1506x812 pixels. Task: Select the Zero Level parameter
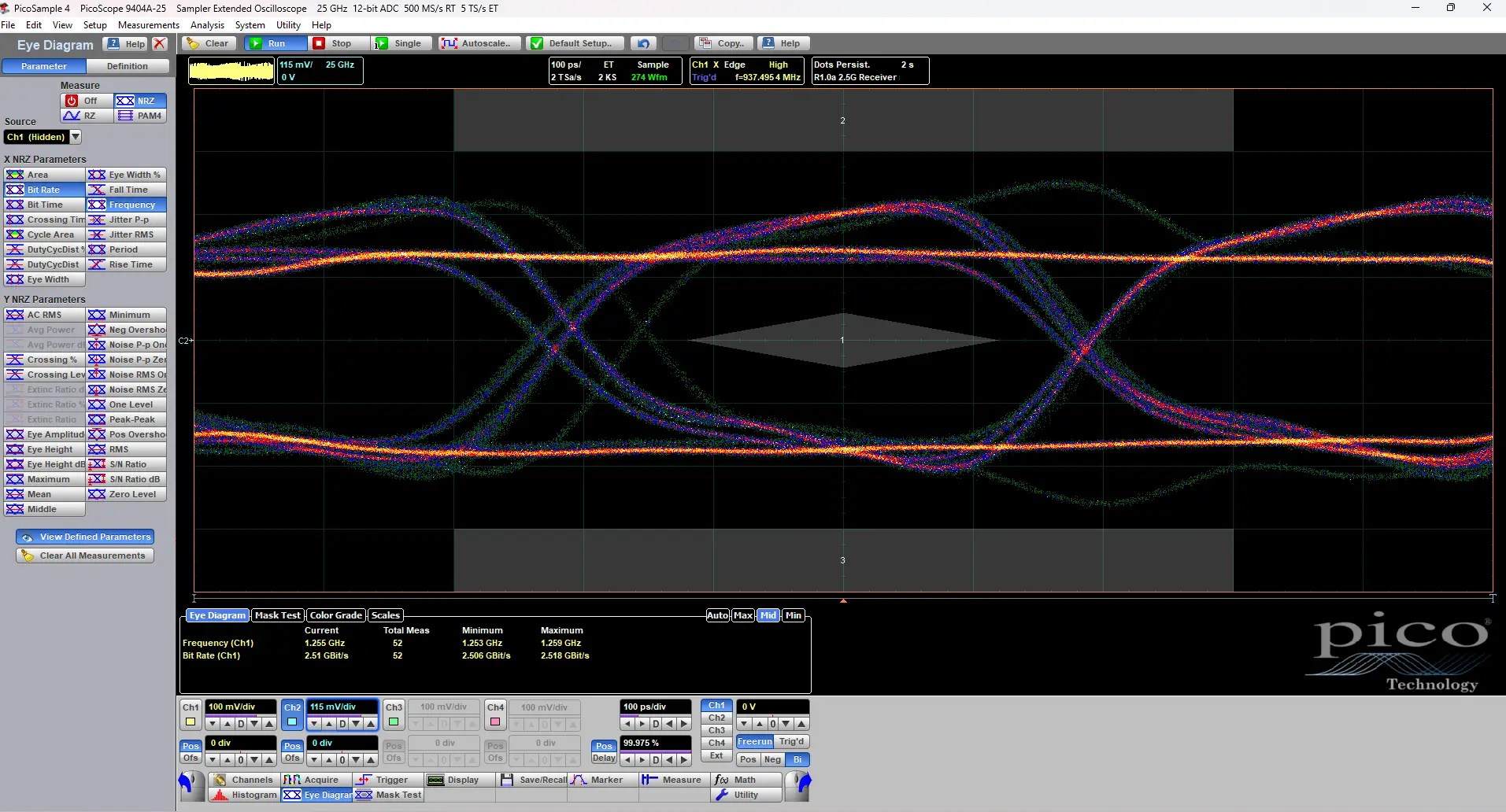(x=127, y=494)
